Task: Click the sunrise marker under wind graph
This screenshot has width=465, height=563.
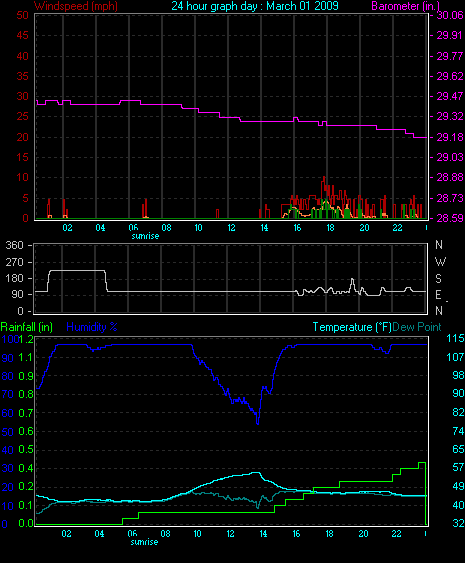Action: 145,236
